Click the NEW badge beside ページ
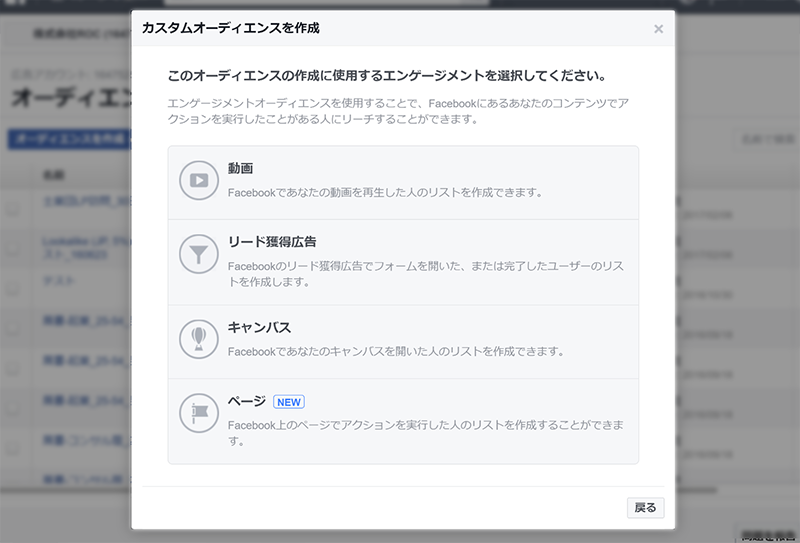 [x=289, y=402]
